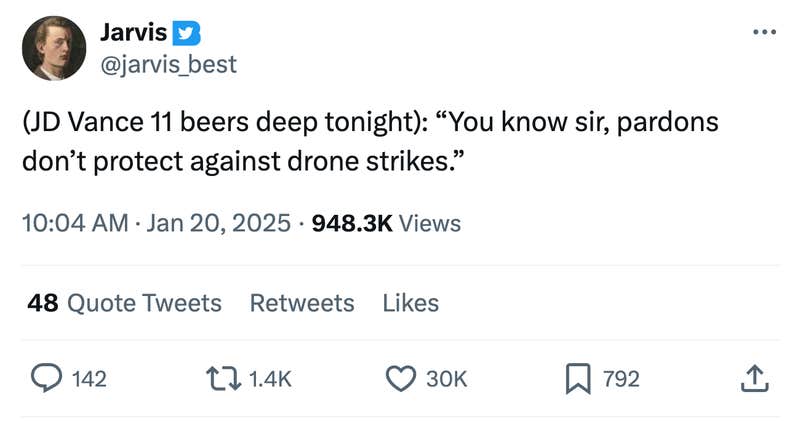Click the 142 reply count
The image size is (800, 421).
90,379
